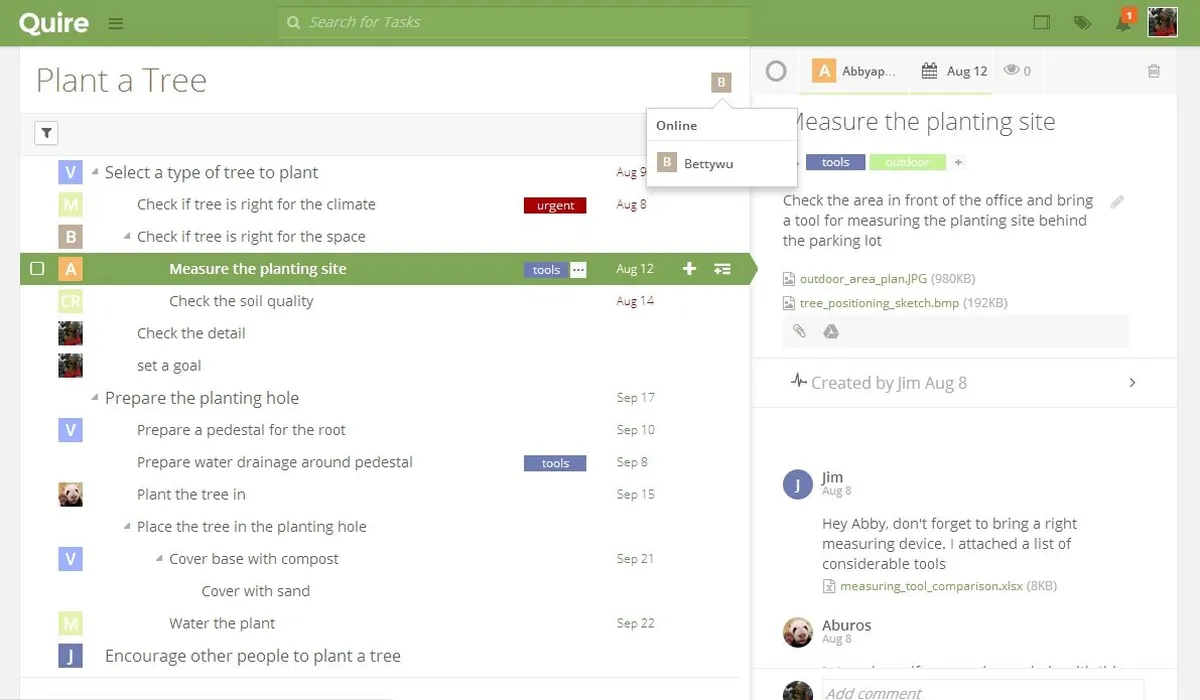Click assignee V on 'Cover base with compost'
The height and width of the screenshot is (700, 1200).
point(70,558)
